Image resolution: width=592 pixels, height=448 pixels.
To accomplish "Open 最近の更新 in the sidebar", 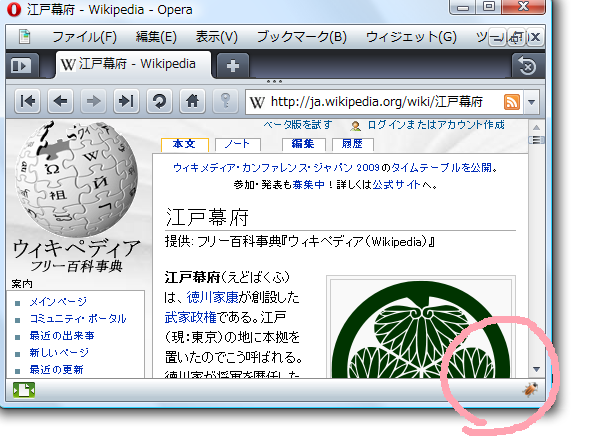I will [x=56, y=370].
